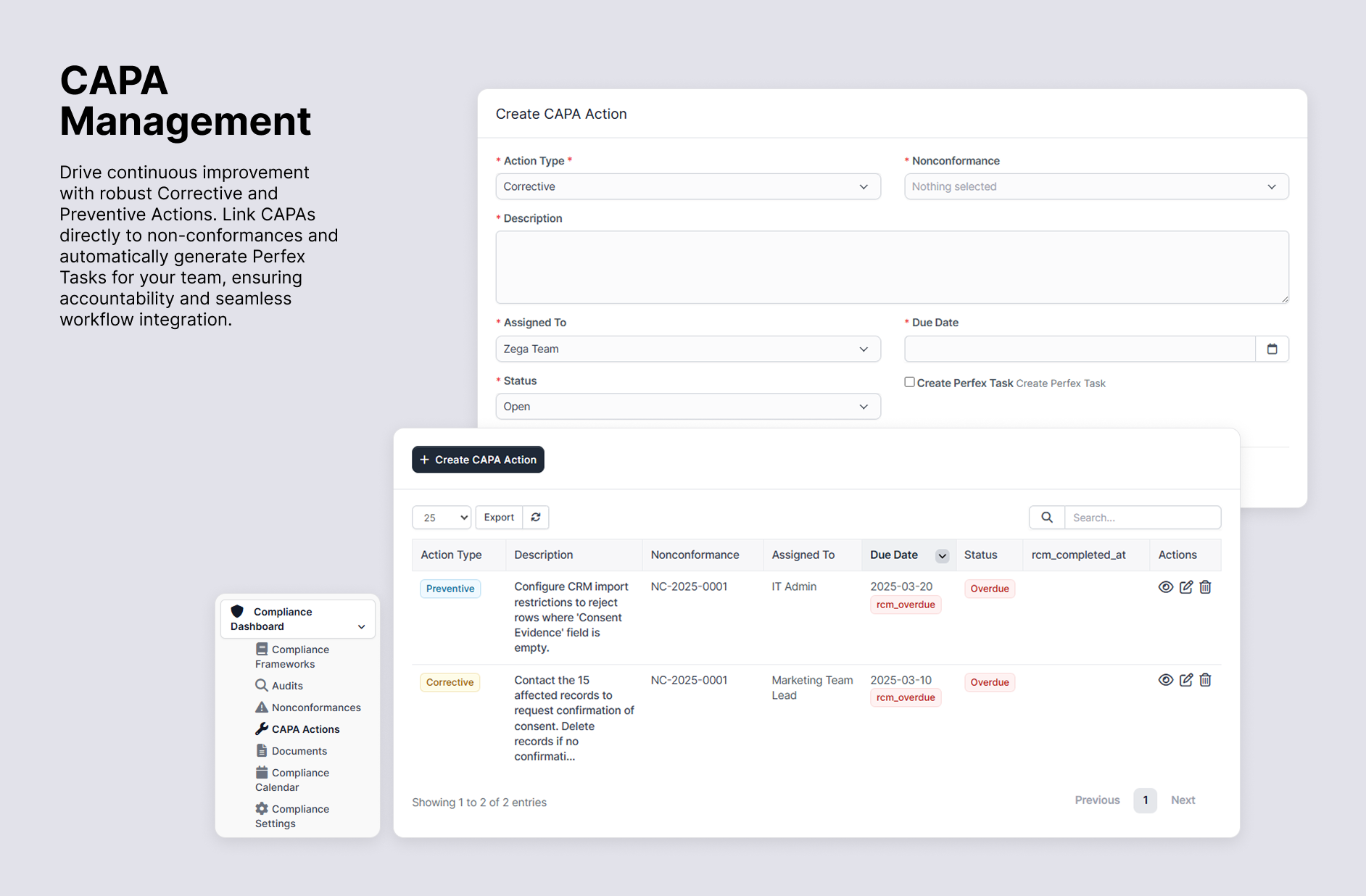Screen dimensions: 1366x896
Task: Delete the Corrective CAPA action via trash icon
Action: (1205, 680)
